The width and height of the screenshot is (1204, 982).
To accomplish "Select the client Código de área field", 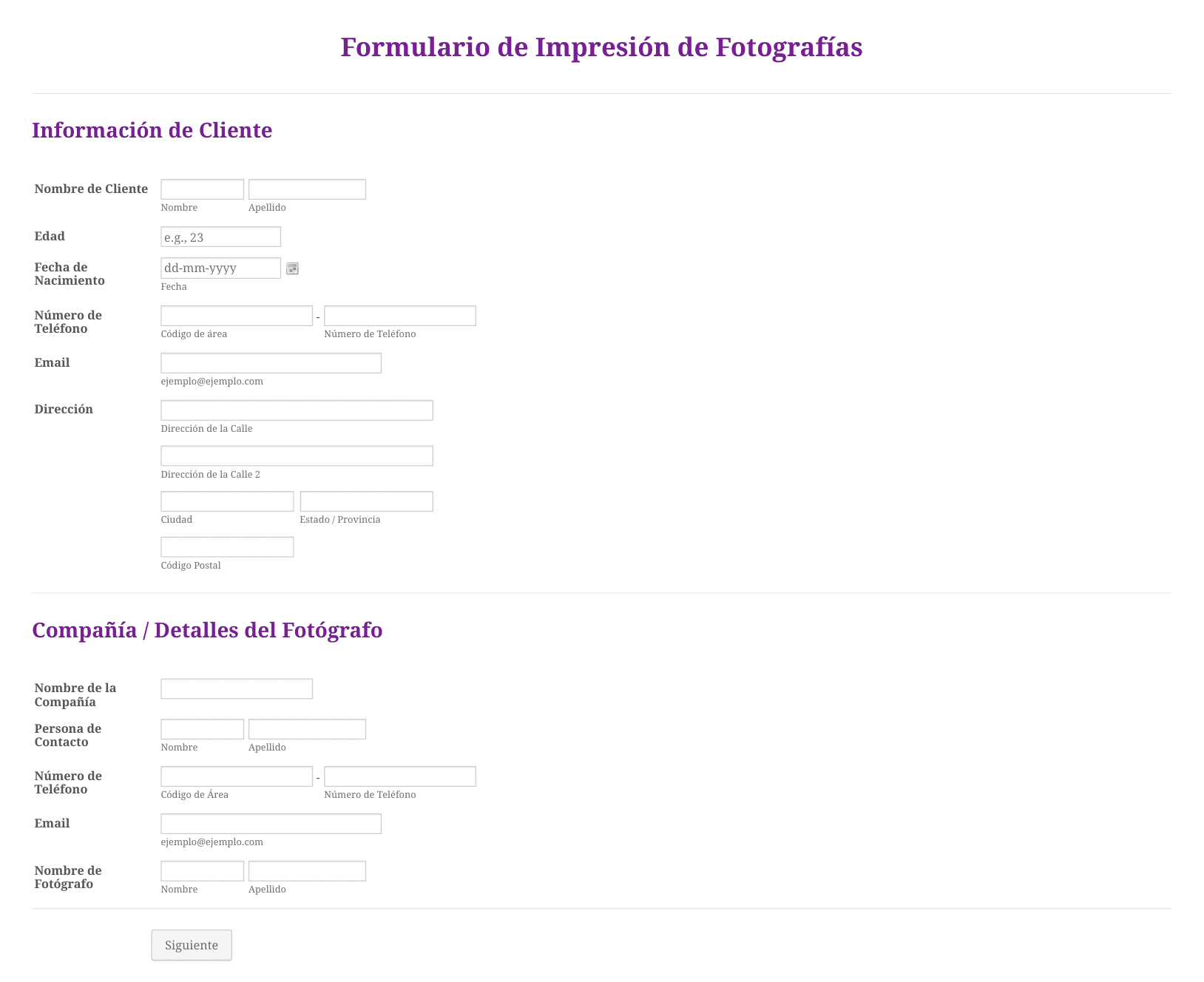I will (x=237, y=316).
